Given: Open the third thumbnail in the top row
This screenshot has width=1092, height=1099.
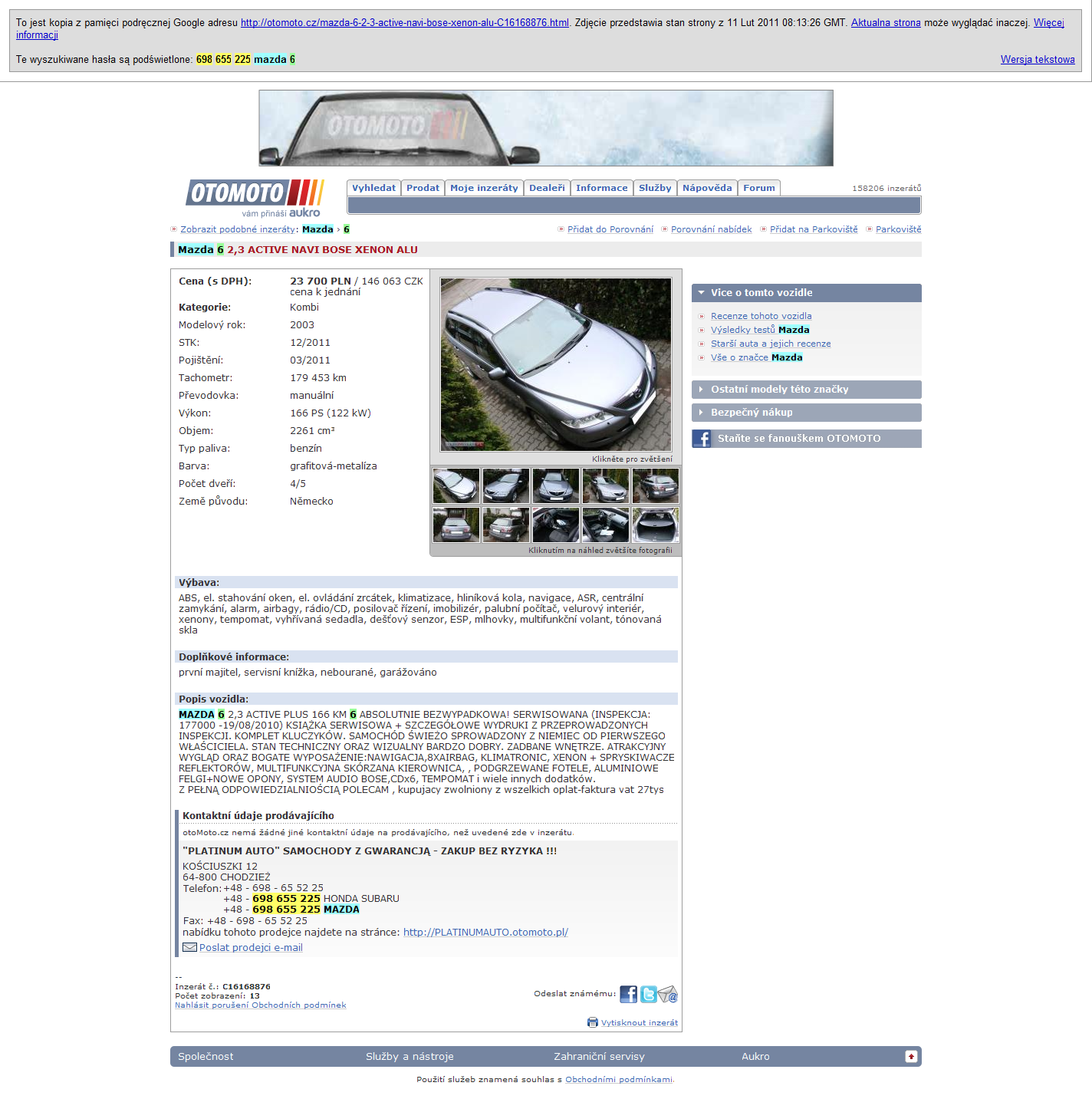Looking at the screenshot, I should (x=556, y=485).
